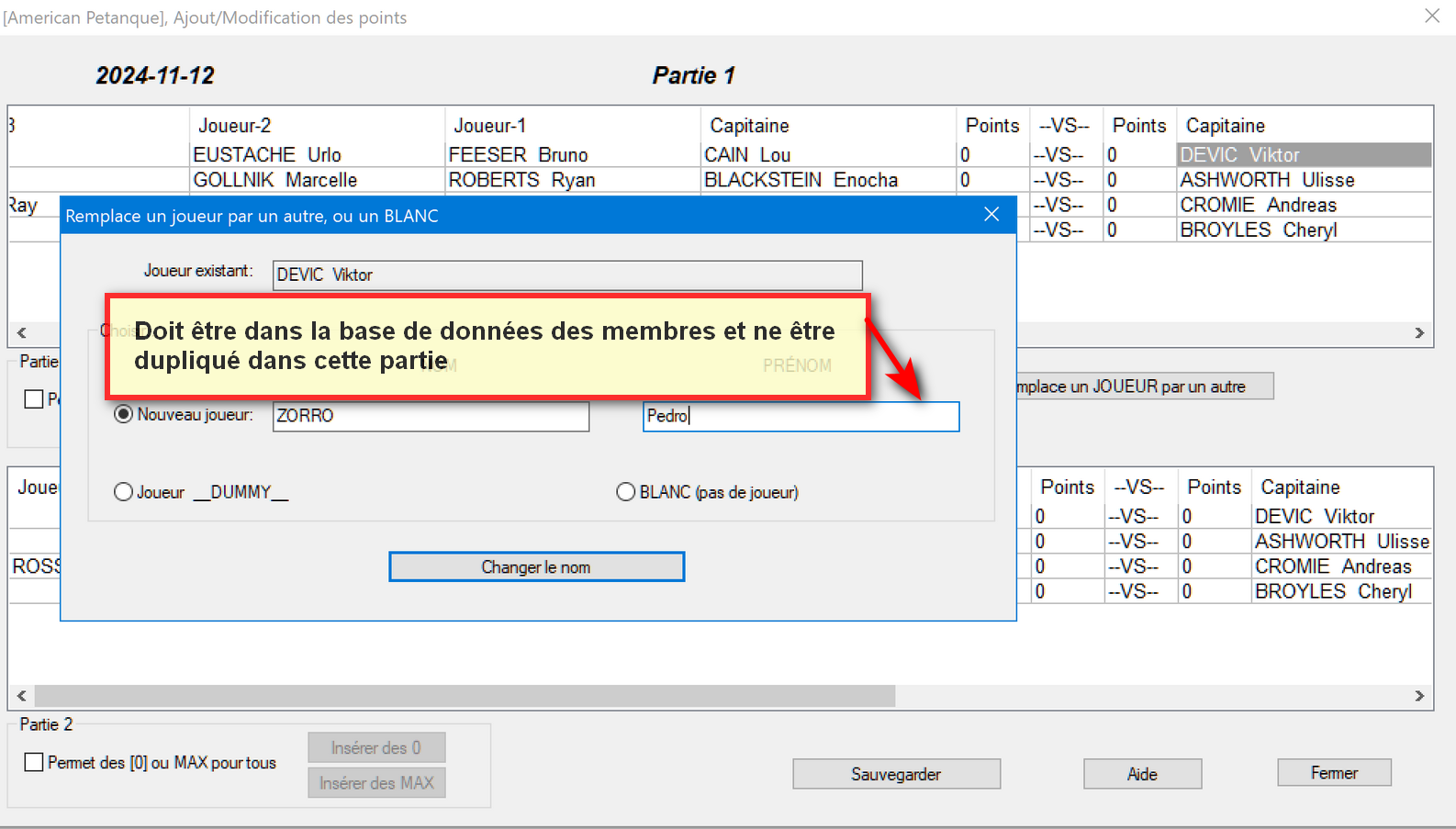Close the Ajout/Modification des points window
1456x829 pixels.
(1432, 17)
